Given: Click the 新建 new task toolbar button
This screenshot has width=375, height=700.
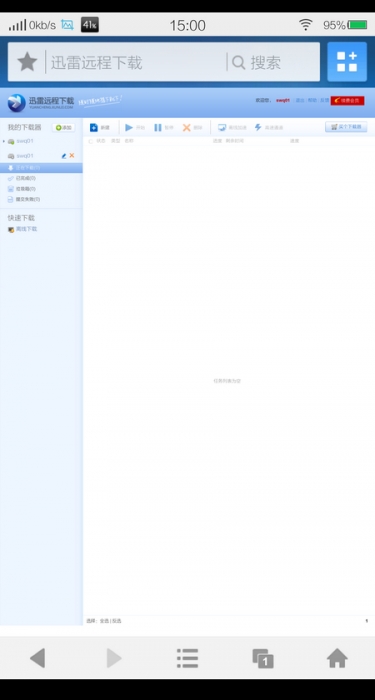Looking at the screenshot, I should [x=100, y=128].
